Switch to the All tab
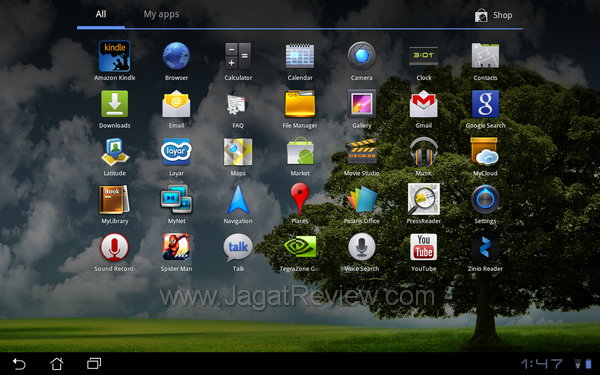This screenshot has height=375, width=600. point(101,14)
